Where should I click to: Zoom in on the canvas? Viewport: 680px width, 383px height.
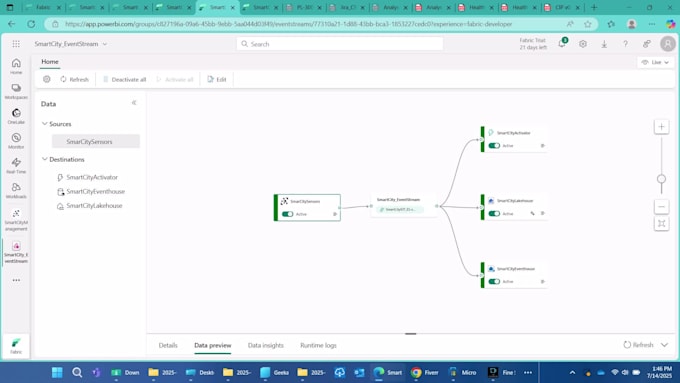tap(661, 127)
